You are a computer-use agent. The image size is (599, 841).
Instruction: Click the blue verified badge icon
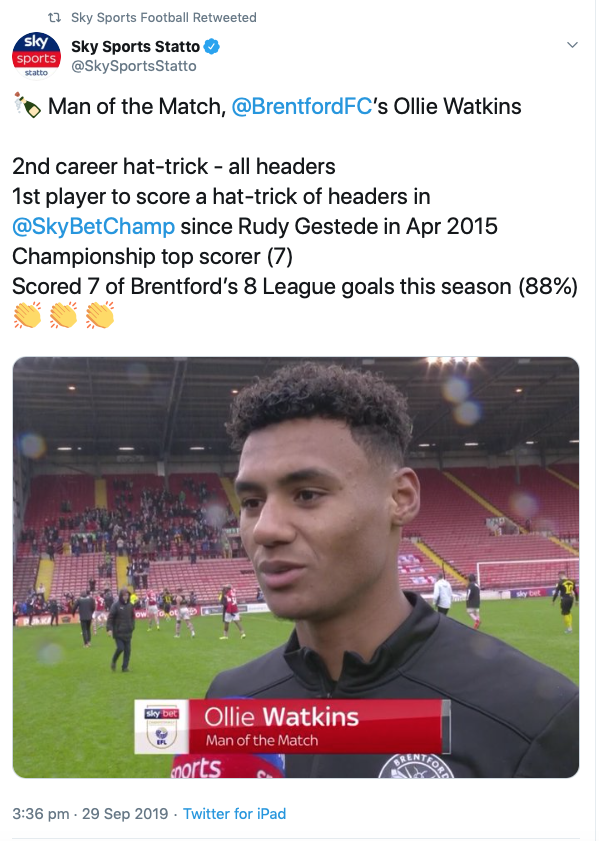pyautogui.click(x=212, y=47)
